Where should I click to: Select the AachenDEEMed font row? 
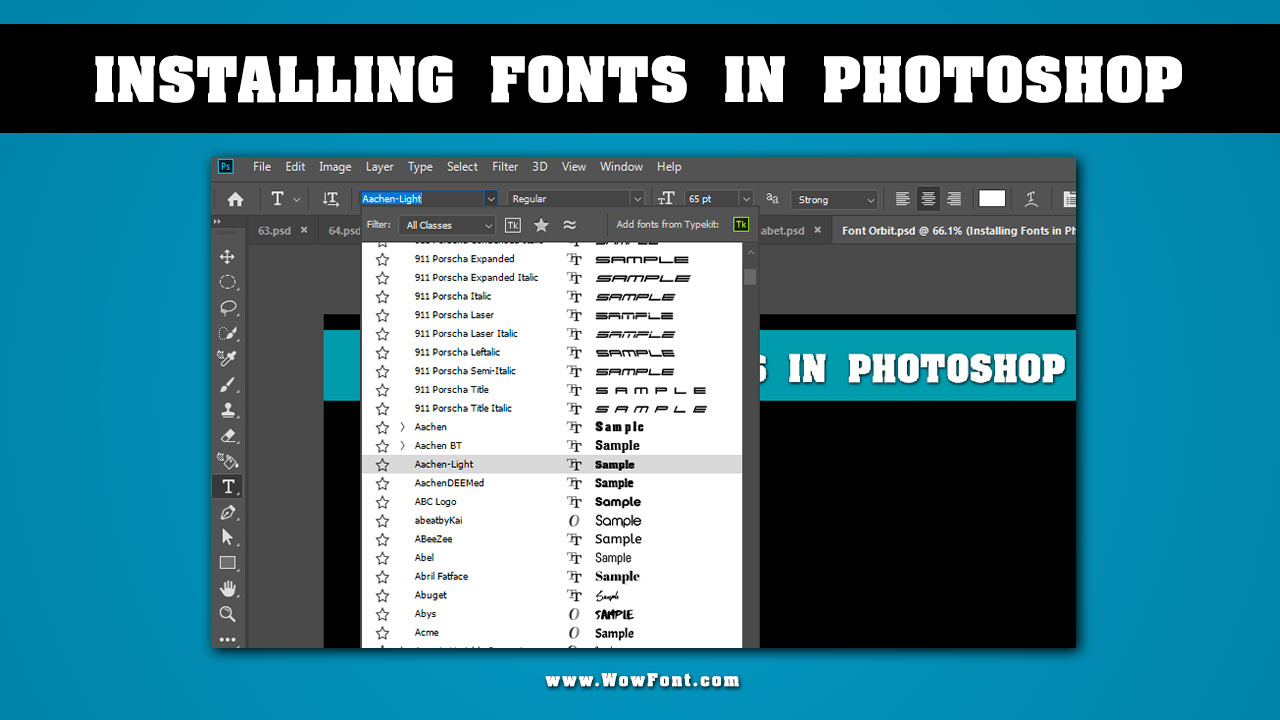[552, 483]
